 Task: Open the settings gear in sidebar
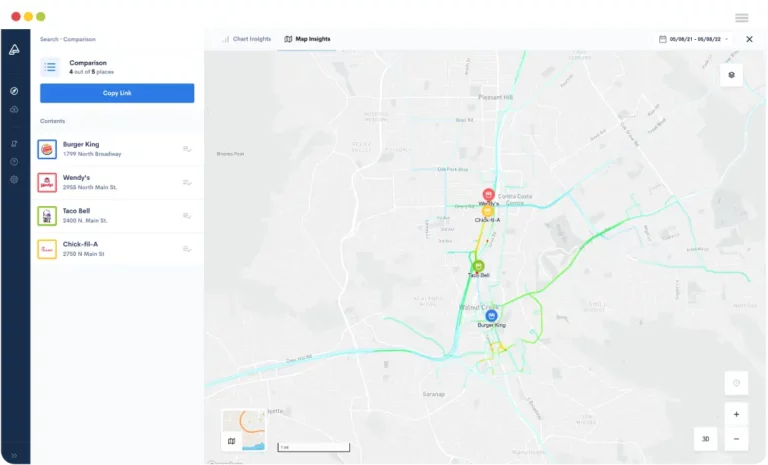[x=14, y=179]
